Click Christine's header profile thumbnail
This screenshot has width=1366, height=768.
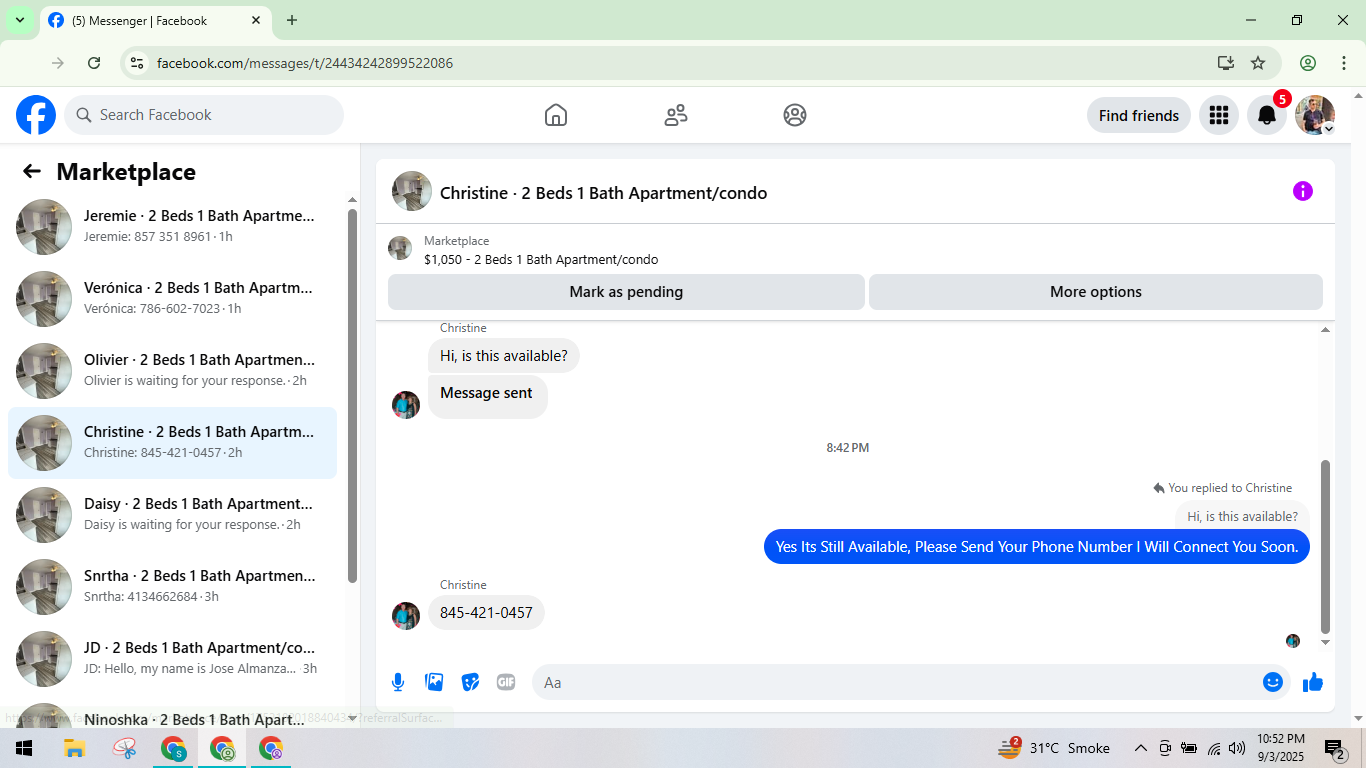pos(412,191)
